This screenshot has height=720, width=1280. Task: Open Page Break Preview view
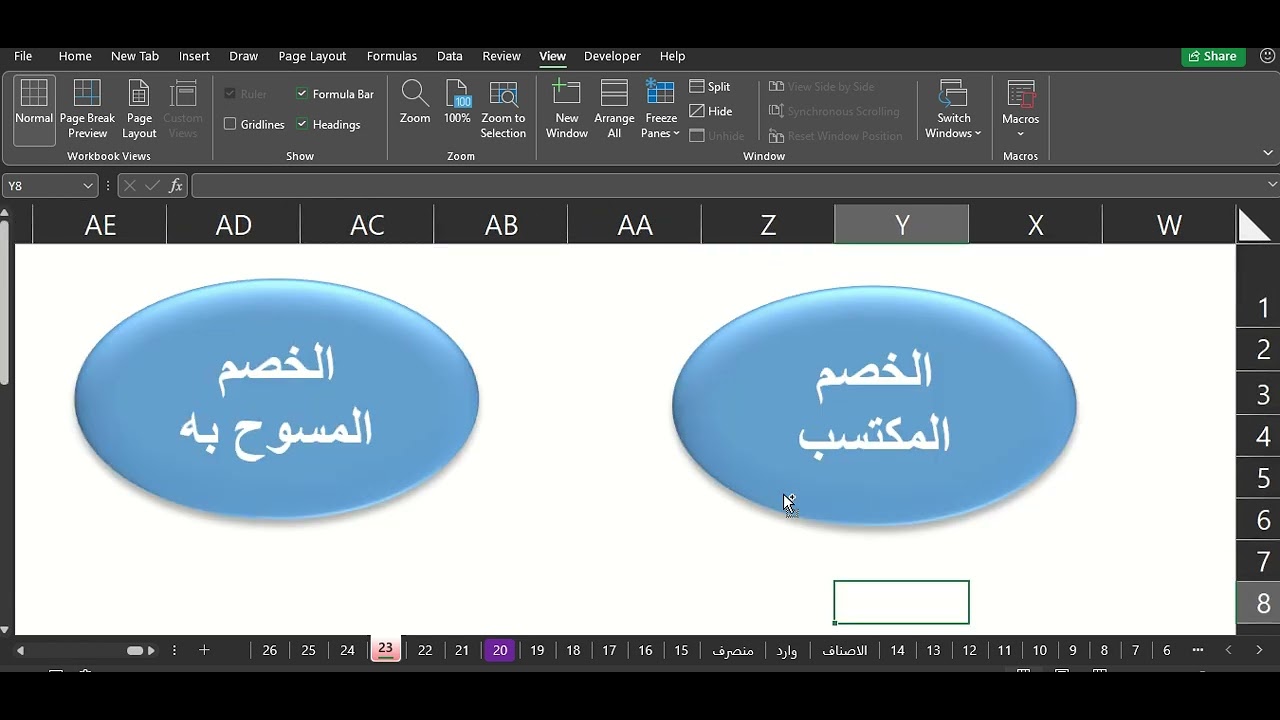point(87,110)
